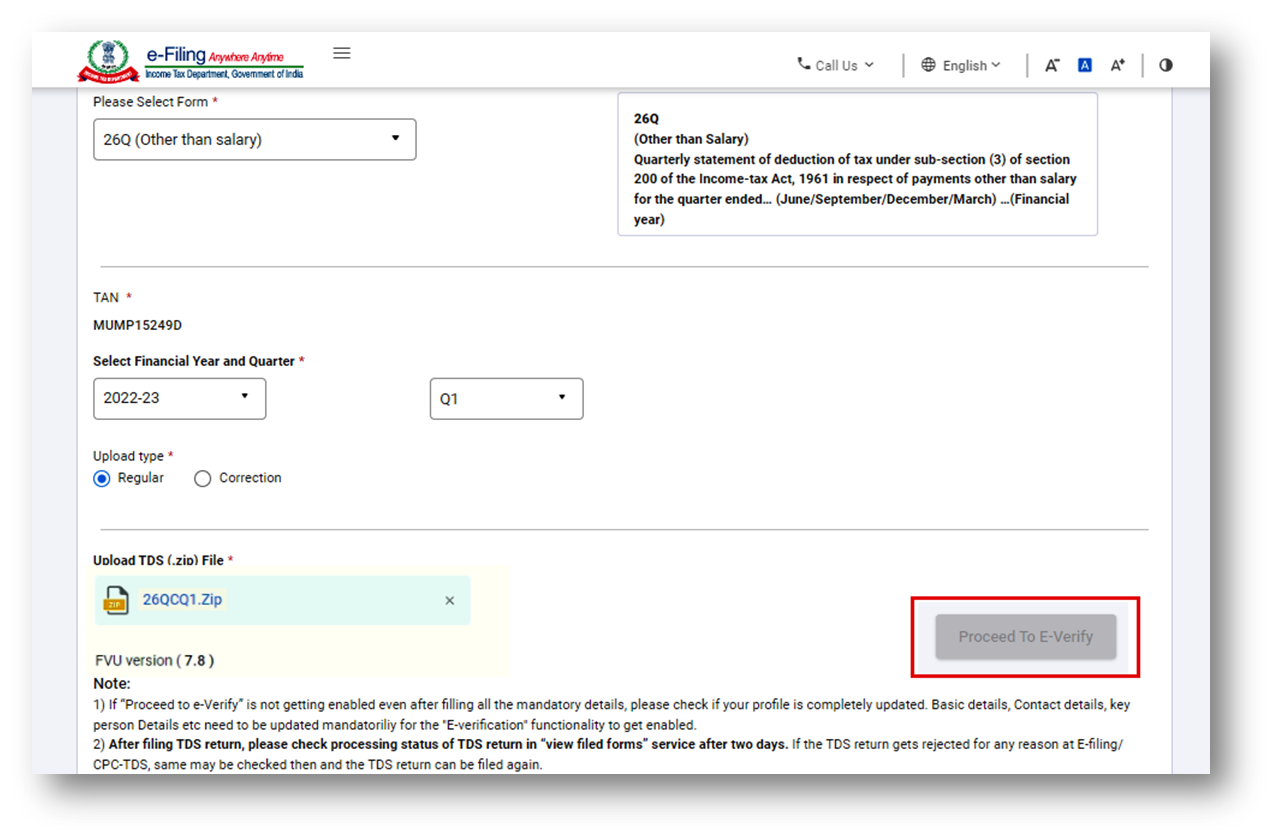Click the phone icon beside Call Us
The width and height of the screenshot is (1275, 839).
click(804, 64)
